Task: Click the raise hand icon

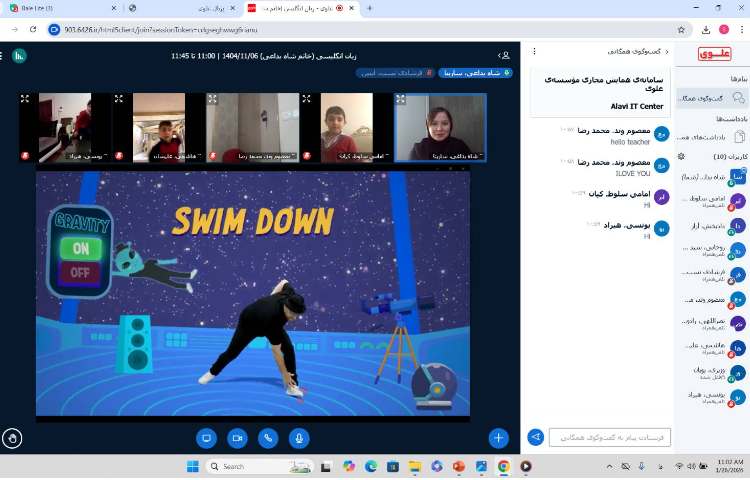Action: 12,437
